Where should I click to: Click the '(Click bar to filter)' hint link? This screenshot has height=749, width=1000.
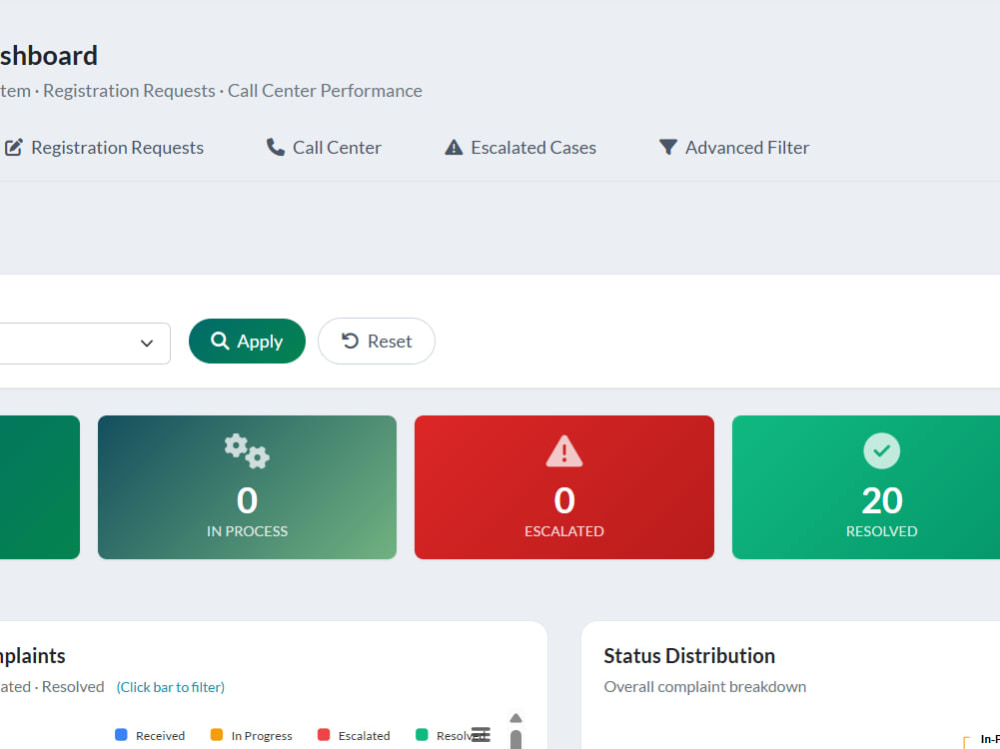pos(170,687)
